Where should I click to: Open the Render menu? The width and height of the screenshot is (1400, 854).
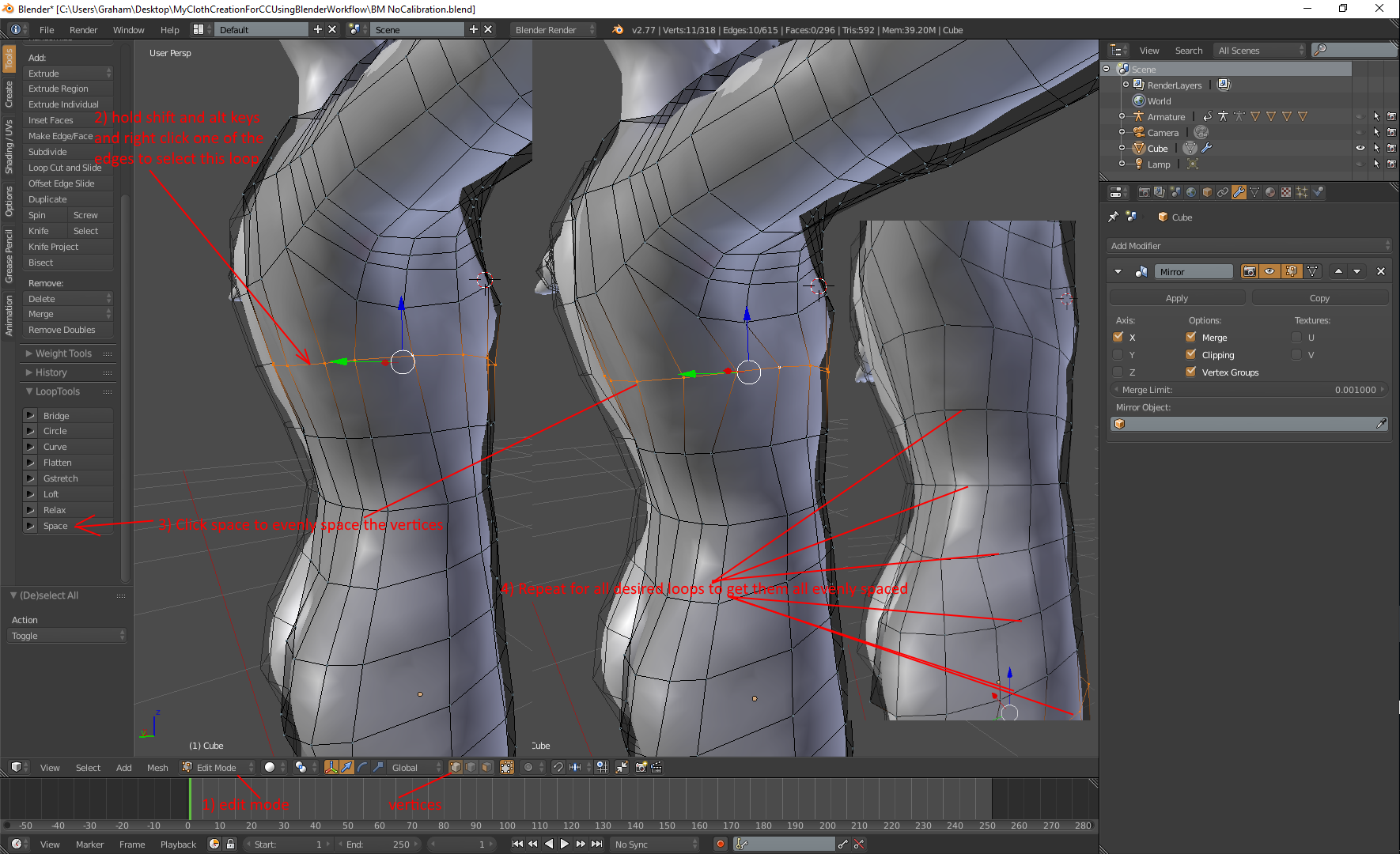83,29
